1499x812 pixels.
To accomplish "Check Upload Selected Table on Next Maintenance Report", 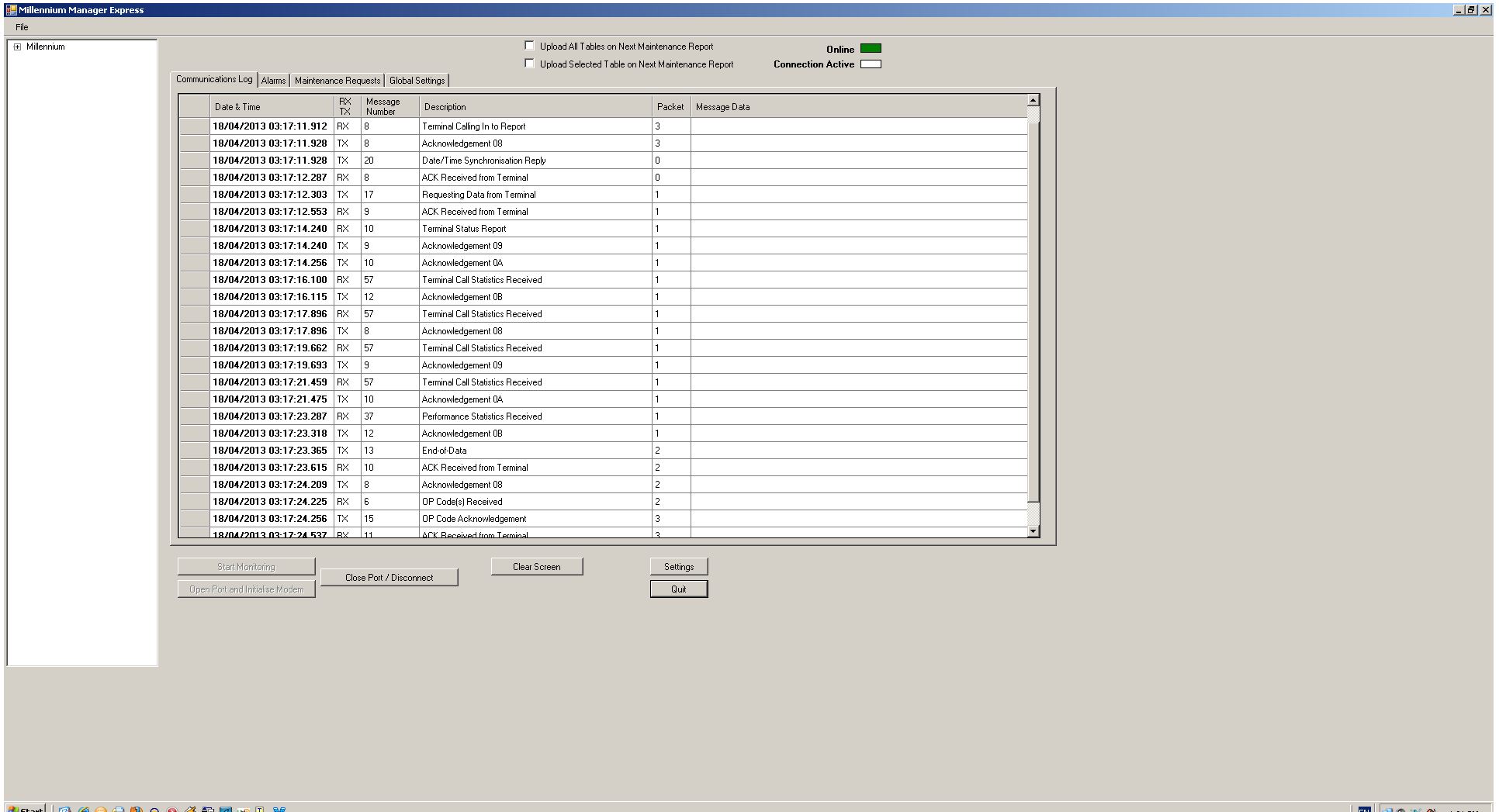I will tap(530, 64).
